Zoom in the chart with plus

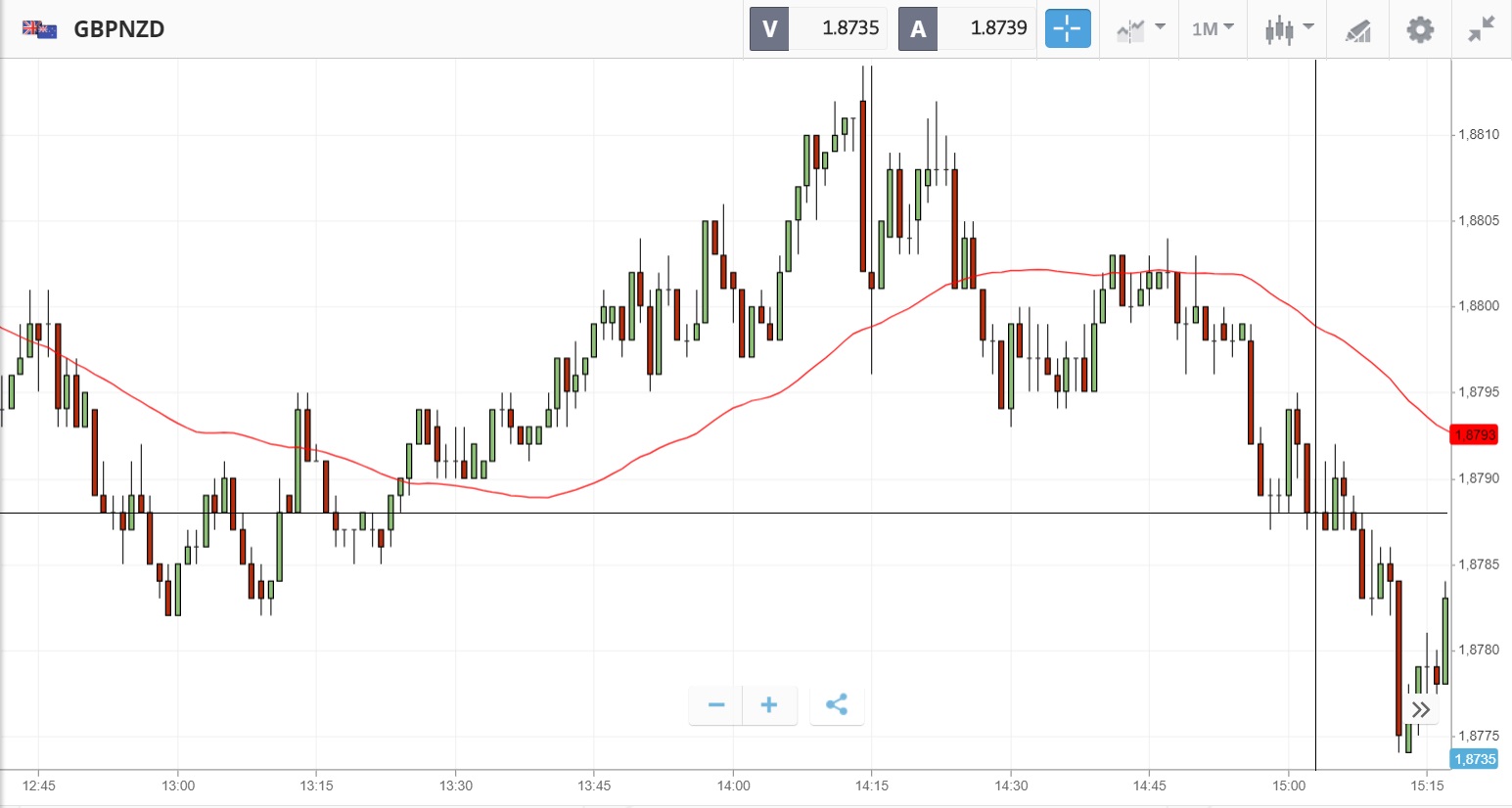tap(769, 704)
